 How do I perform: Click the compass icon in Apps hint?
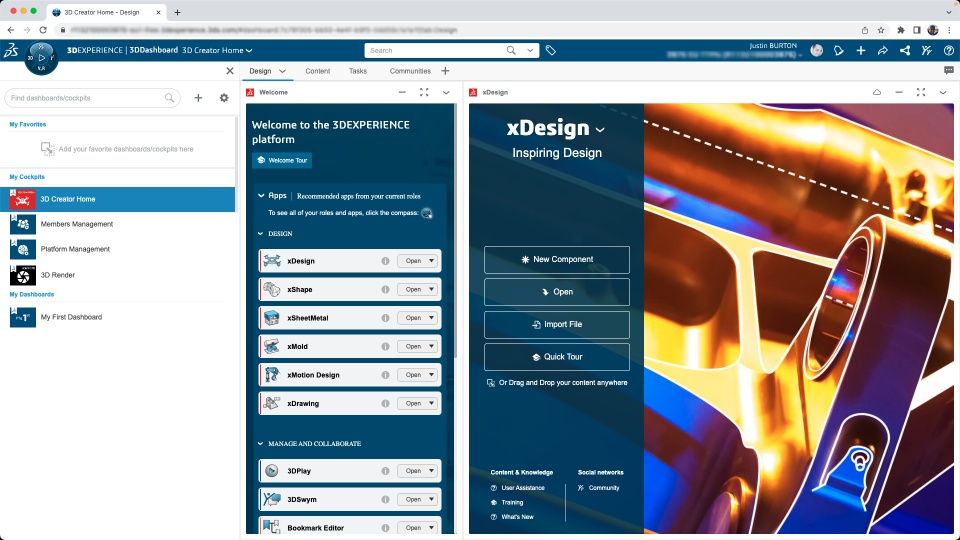(427, 213)
